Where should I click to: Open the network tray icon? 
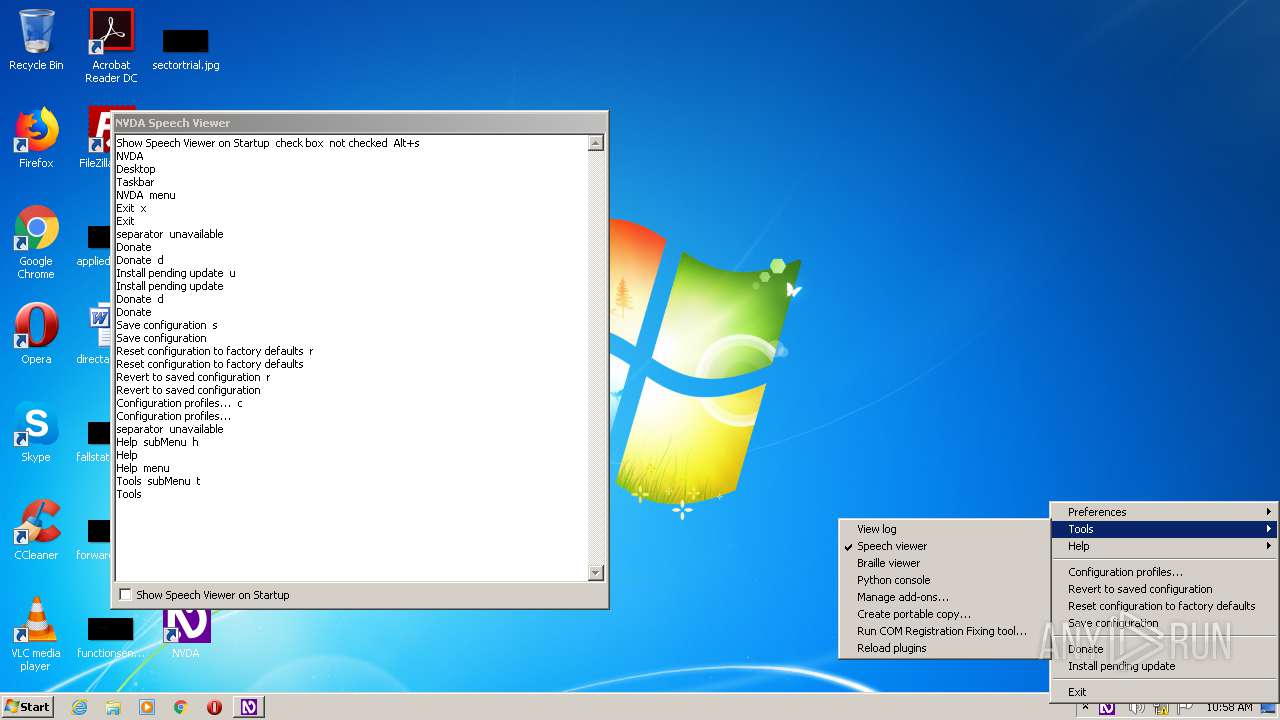(x=1160, y=707)
